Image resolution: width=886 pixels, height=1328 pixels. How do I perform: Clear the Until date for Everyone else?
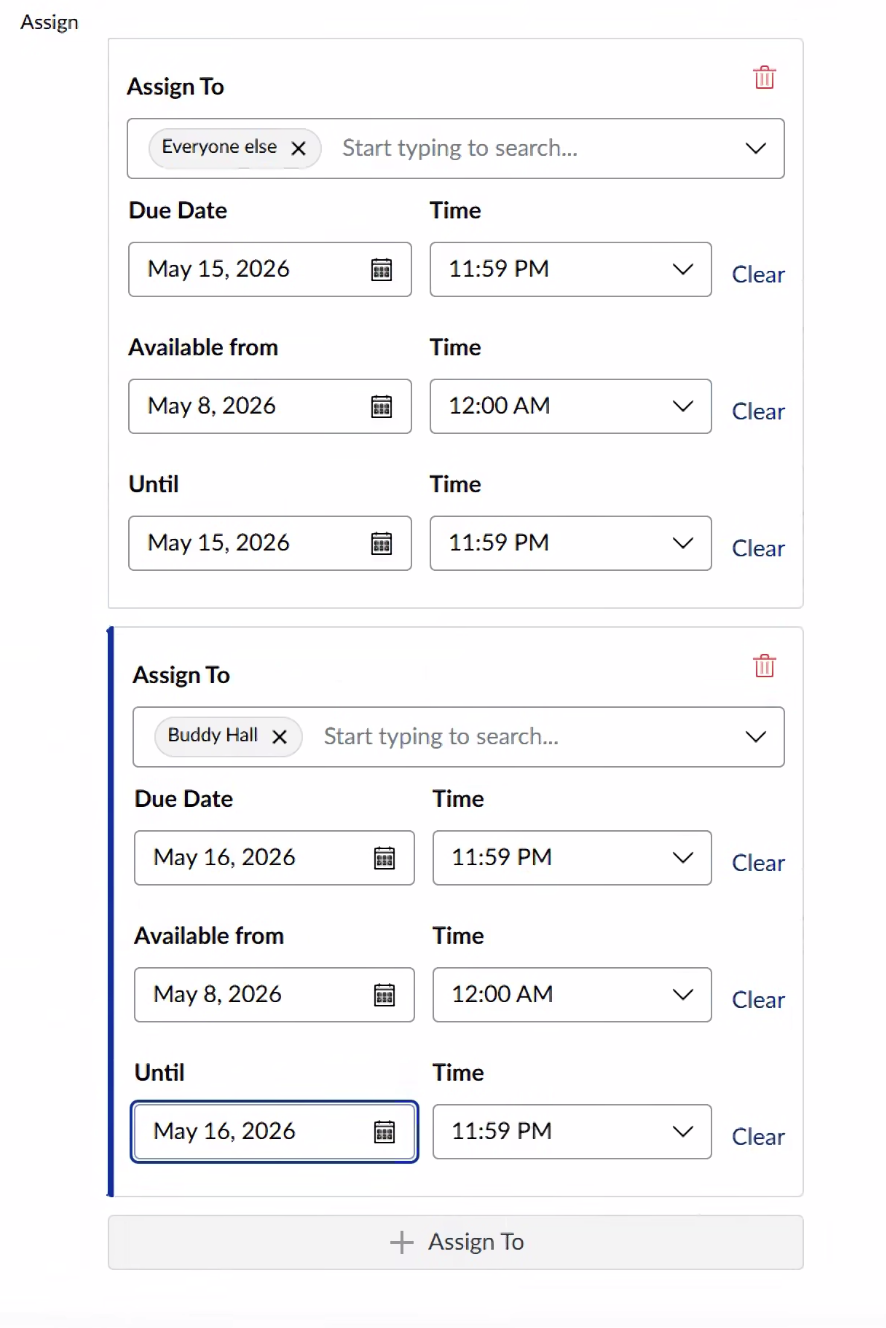point(758,548)
